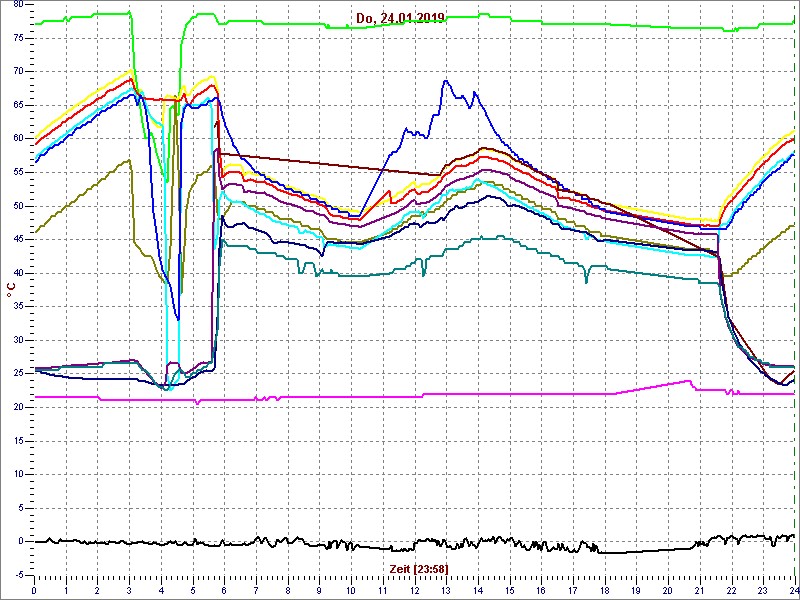The image size is (800, 600).
Task: Pick the 0 temperature label on the y-axis
Action: click(x=21, y=541)
